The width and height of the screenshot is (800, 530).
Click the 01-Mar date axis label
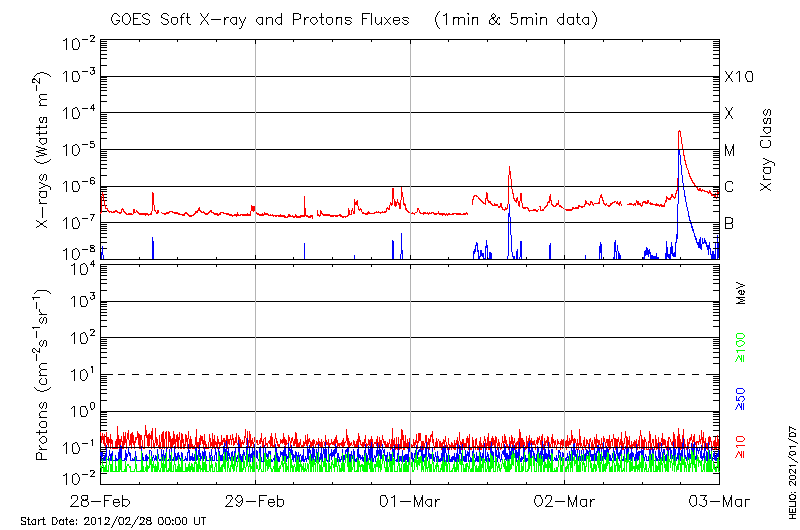tap(410, 500)
